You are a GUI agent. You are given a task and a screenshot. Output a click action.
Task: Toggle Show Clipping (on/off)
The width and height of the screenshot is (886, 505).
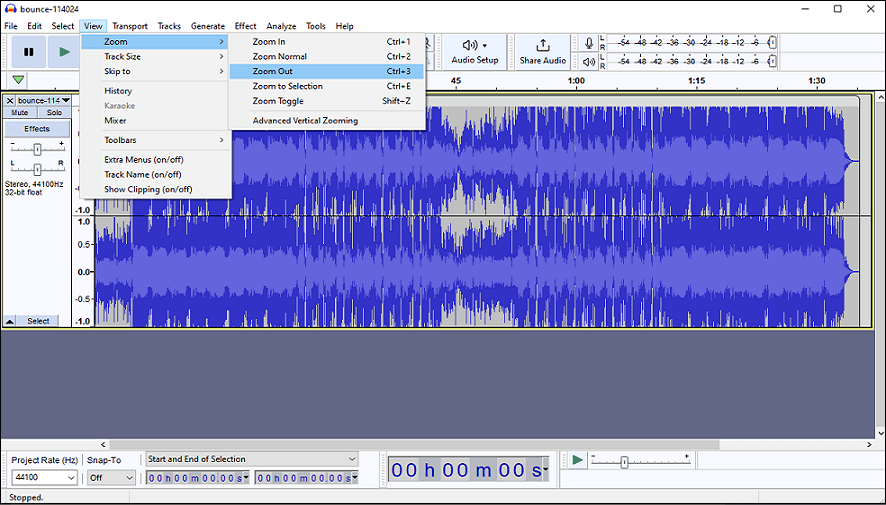(x=147, y=189)
